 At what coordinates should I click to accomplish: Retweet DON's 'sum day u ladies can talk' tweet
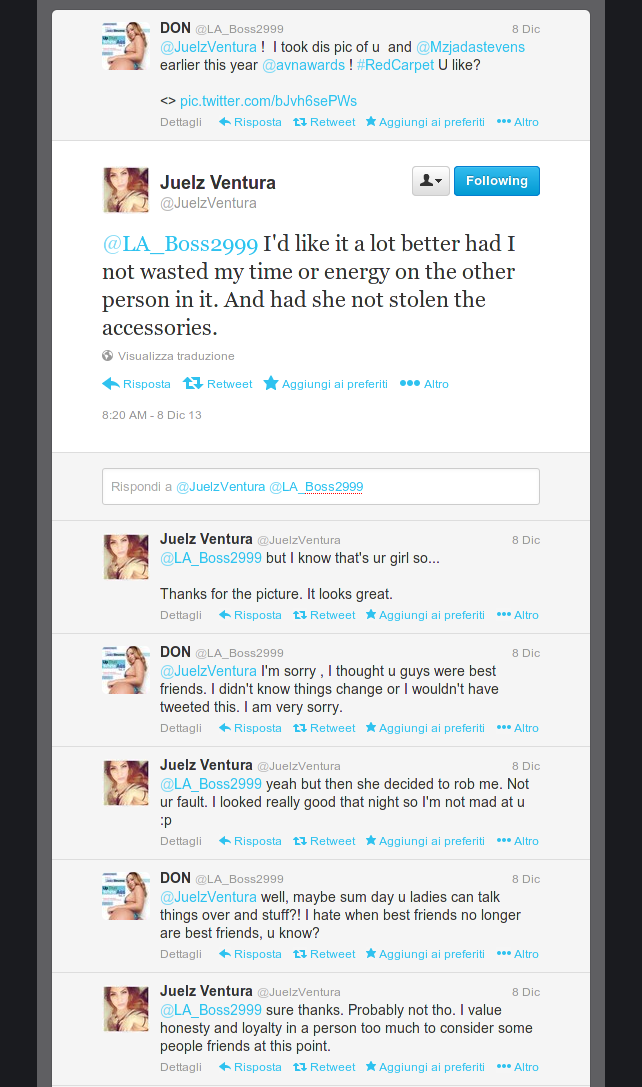click(x=324, y=954)
